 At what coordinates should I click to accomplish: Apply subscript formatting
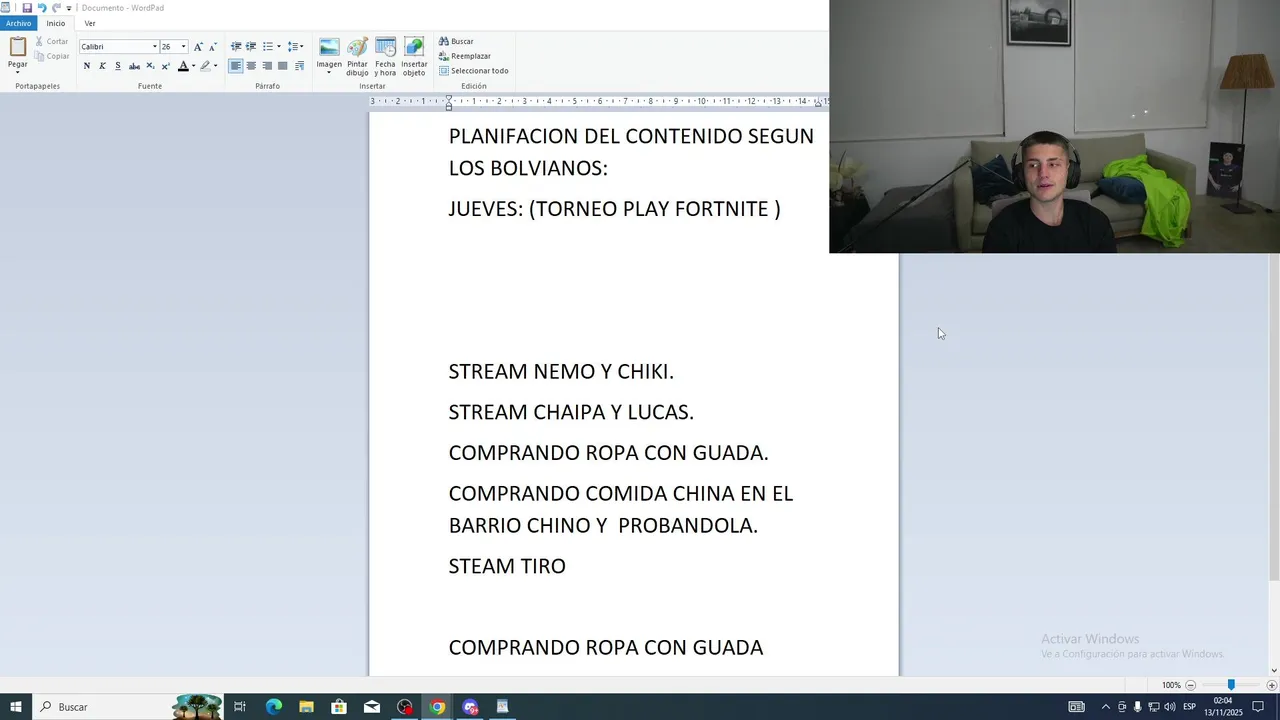(150, 66)
